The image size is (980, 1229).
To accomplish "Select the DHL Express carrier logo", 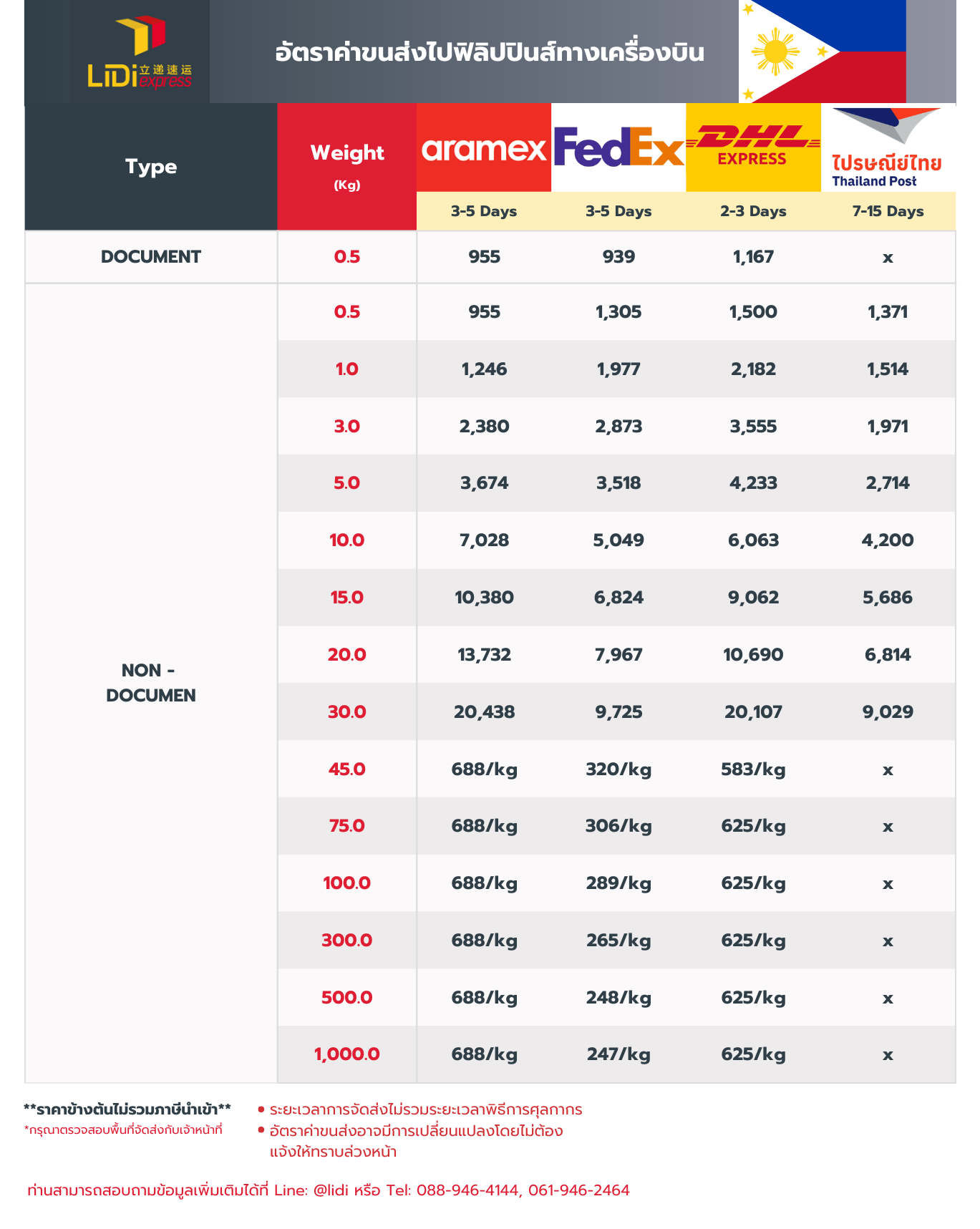I will tap(753, 147).
